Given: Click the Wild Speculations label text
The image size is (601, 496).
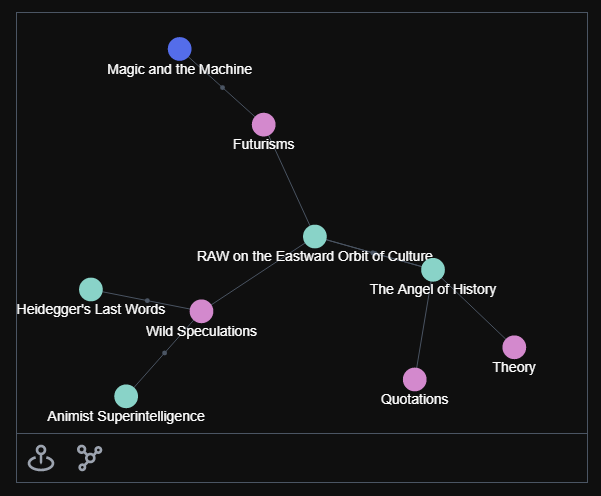Looking at the screenshot, I should (202, 331).
